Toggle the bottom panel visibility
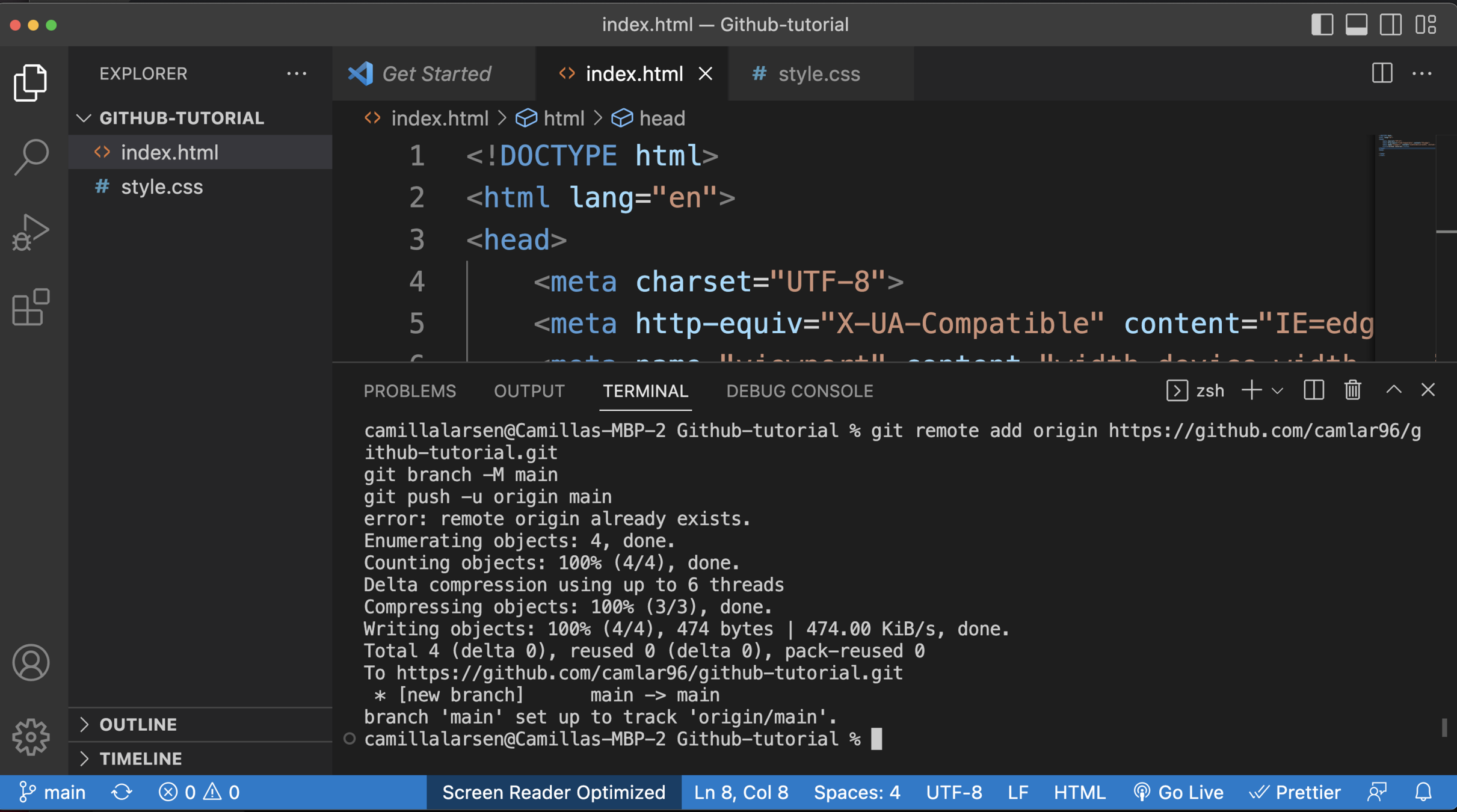Viewport: 1457px width, 812px height. point(1356,25)
